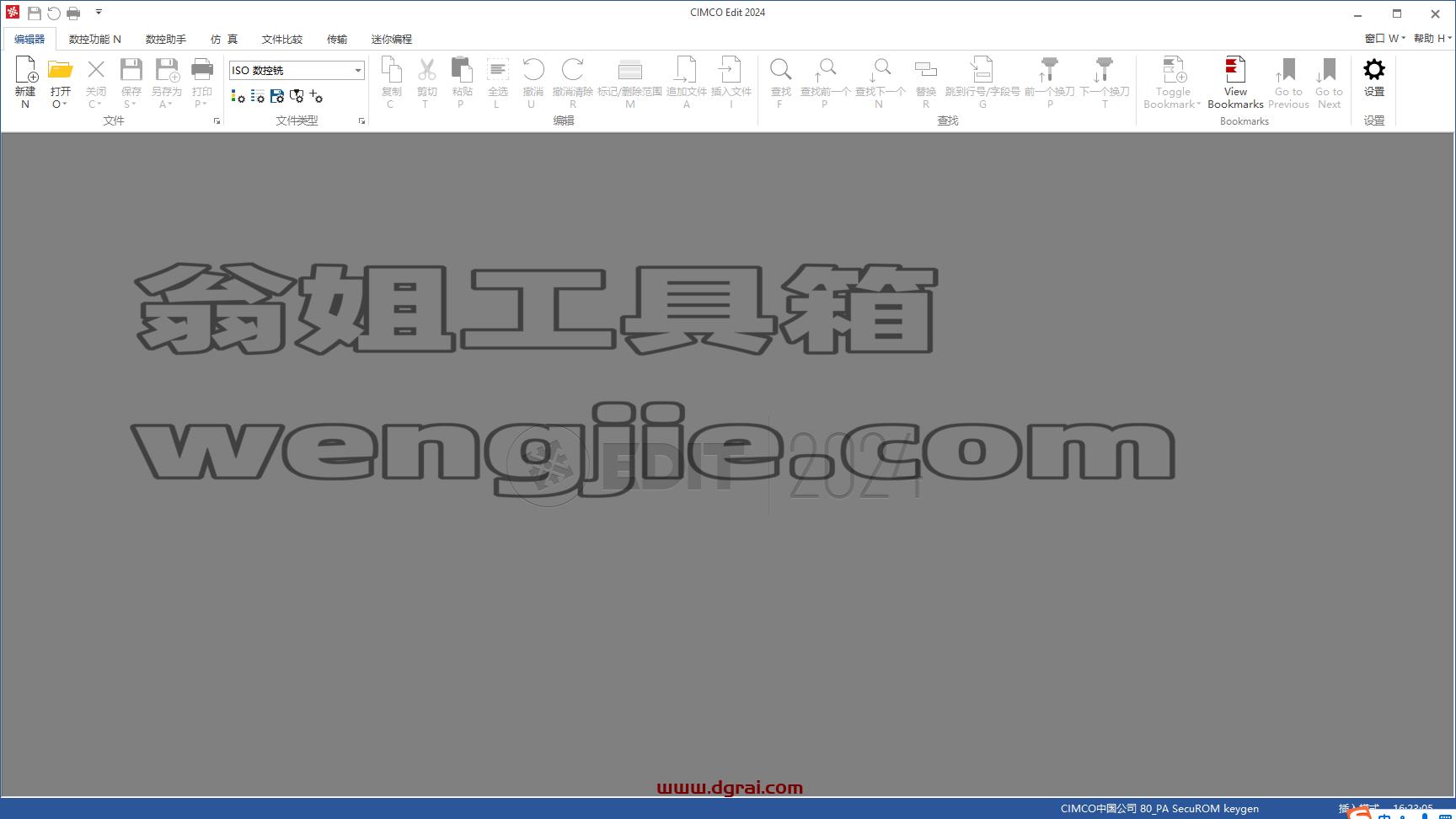The width and height of the screenshot is (1456, 819).
Task: Click quick access undo icon in title bar
Action: point(54,13)
